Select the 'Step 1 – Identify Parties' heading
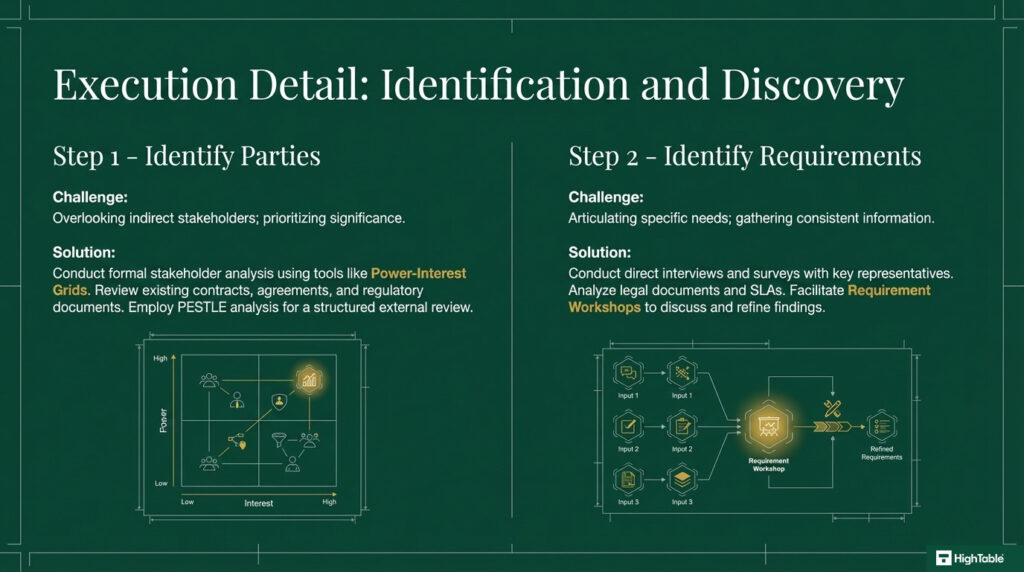1024x572 pixels. tap(187, 156)
